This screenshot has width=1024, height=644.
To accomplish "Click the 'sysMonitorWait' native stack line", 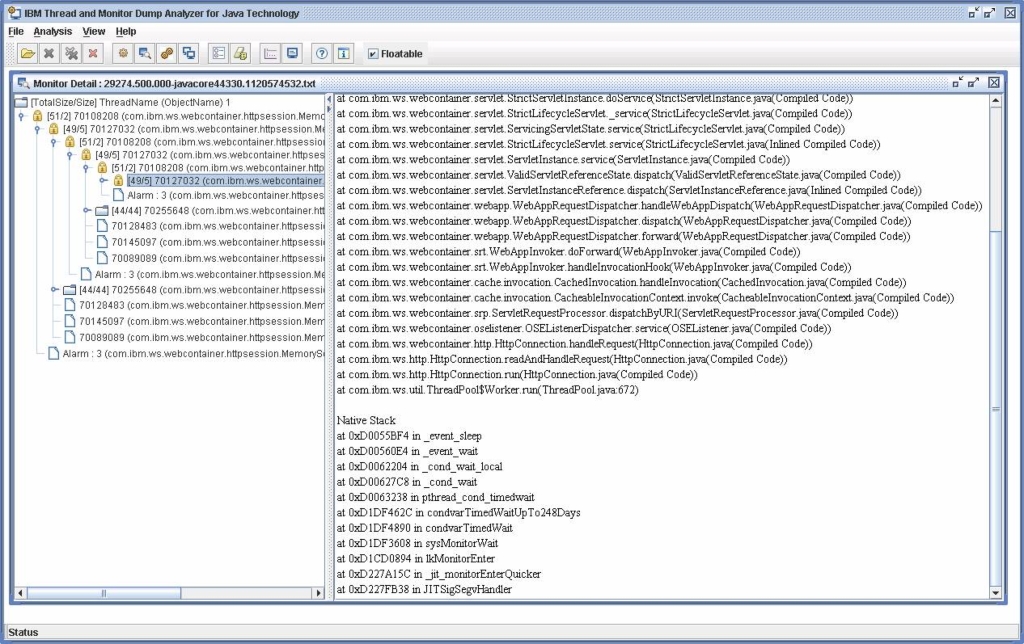I will click(x=417, y=543).
